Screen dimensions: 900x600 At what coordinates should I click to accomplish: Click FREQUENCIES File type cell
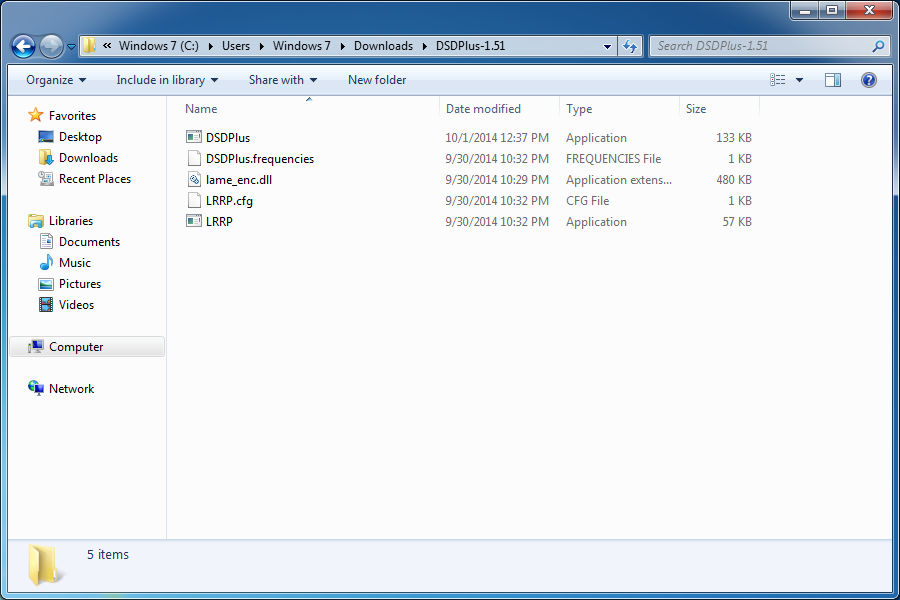(614, 159)
